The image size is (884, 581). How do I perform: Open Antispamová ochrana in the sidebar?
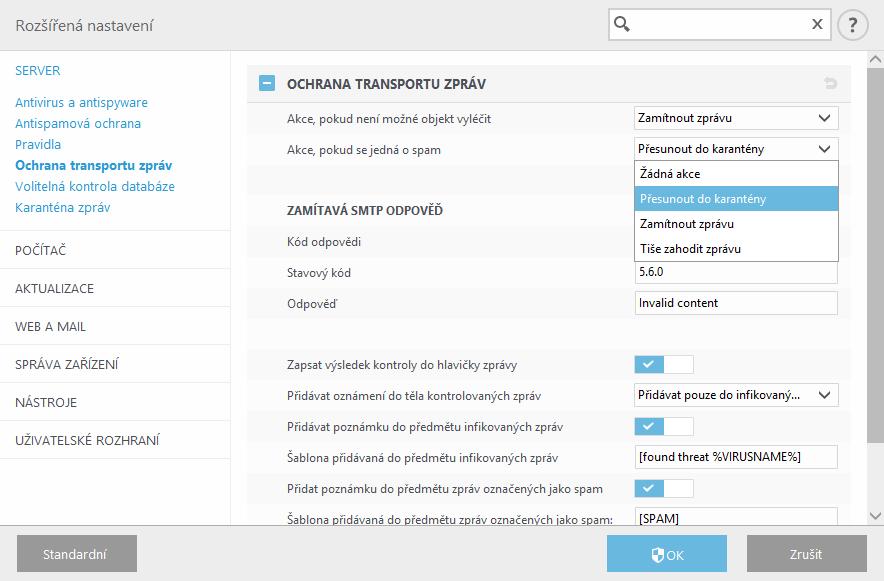point(78,123)
